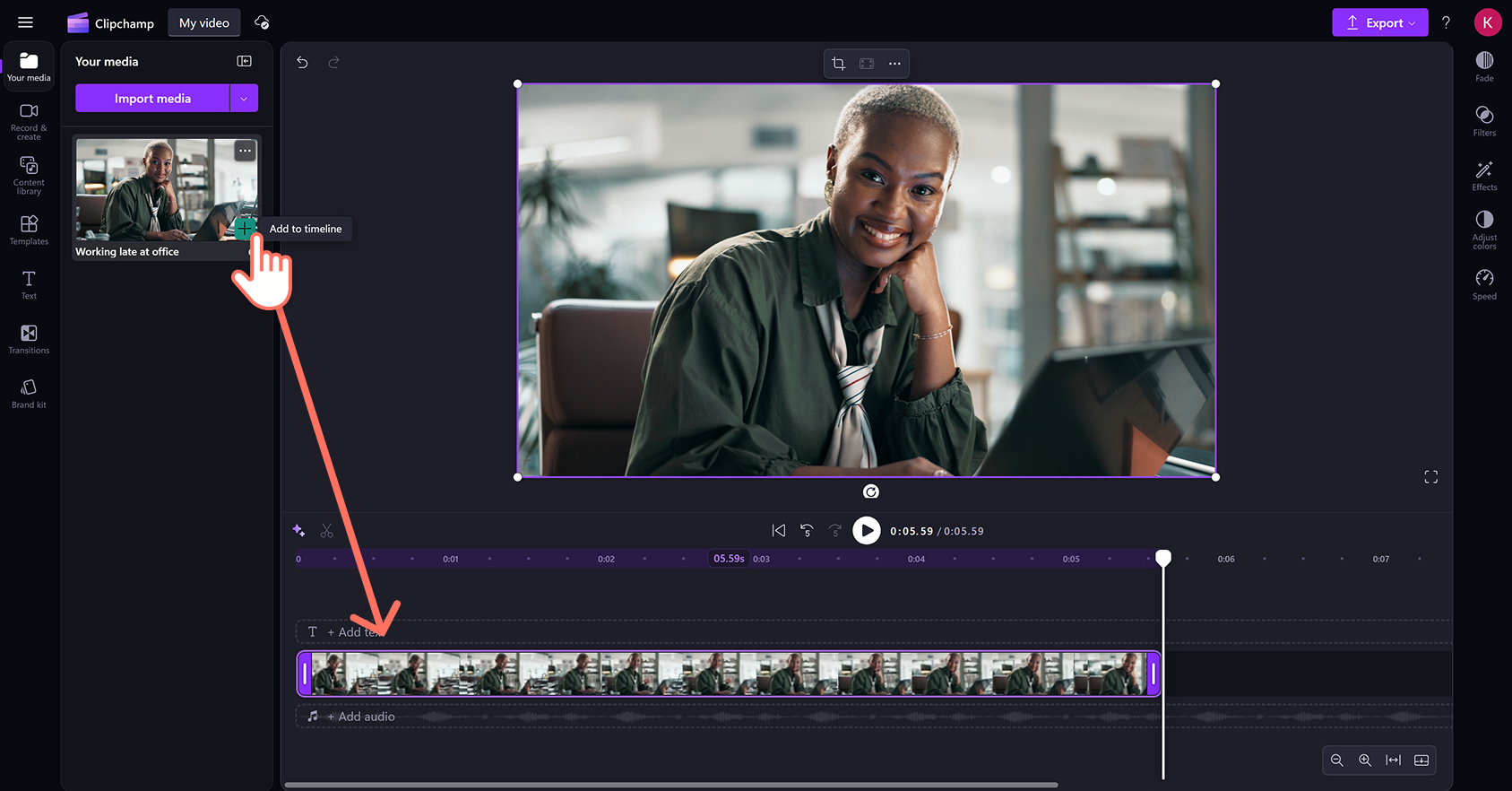Open the Transitions panel
Image resolution: width=1512 pixels, height=791 pixels.
click(29, 339)
